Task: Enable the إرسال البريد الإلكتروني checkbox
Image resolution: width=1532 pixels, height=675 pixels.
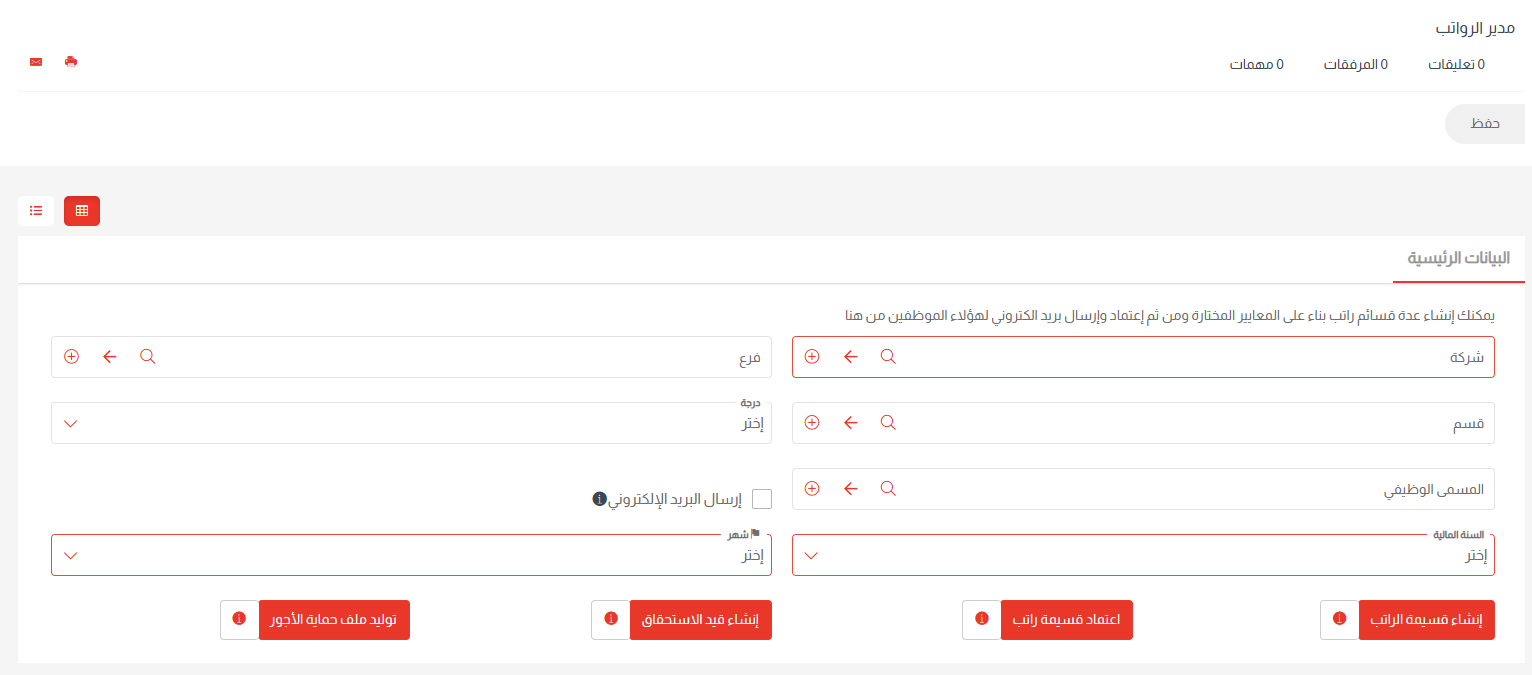Action: [761, 498]
